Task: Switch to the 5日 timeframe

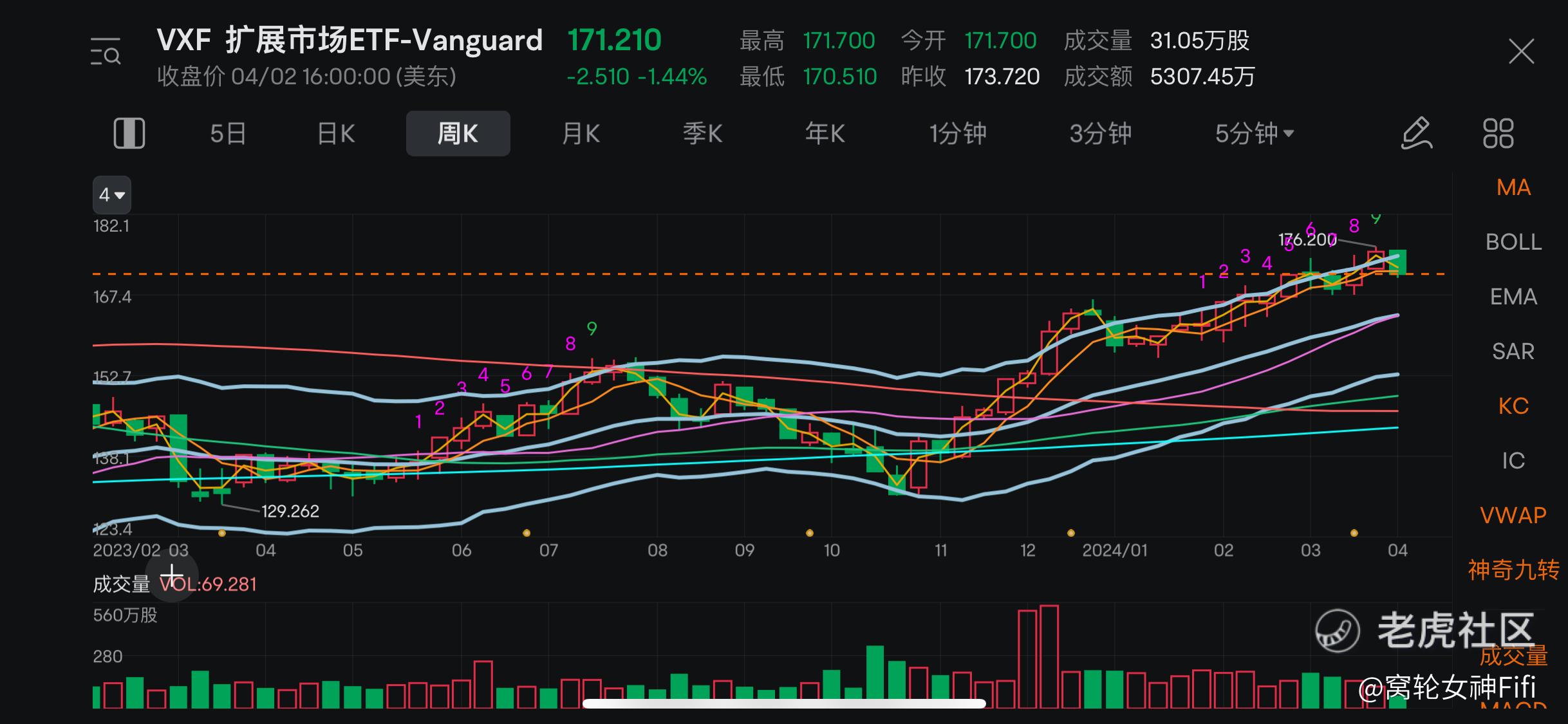Action: (228, 134)
